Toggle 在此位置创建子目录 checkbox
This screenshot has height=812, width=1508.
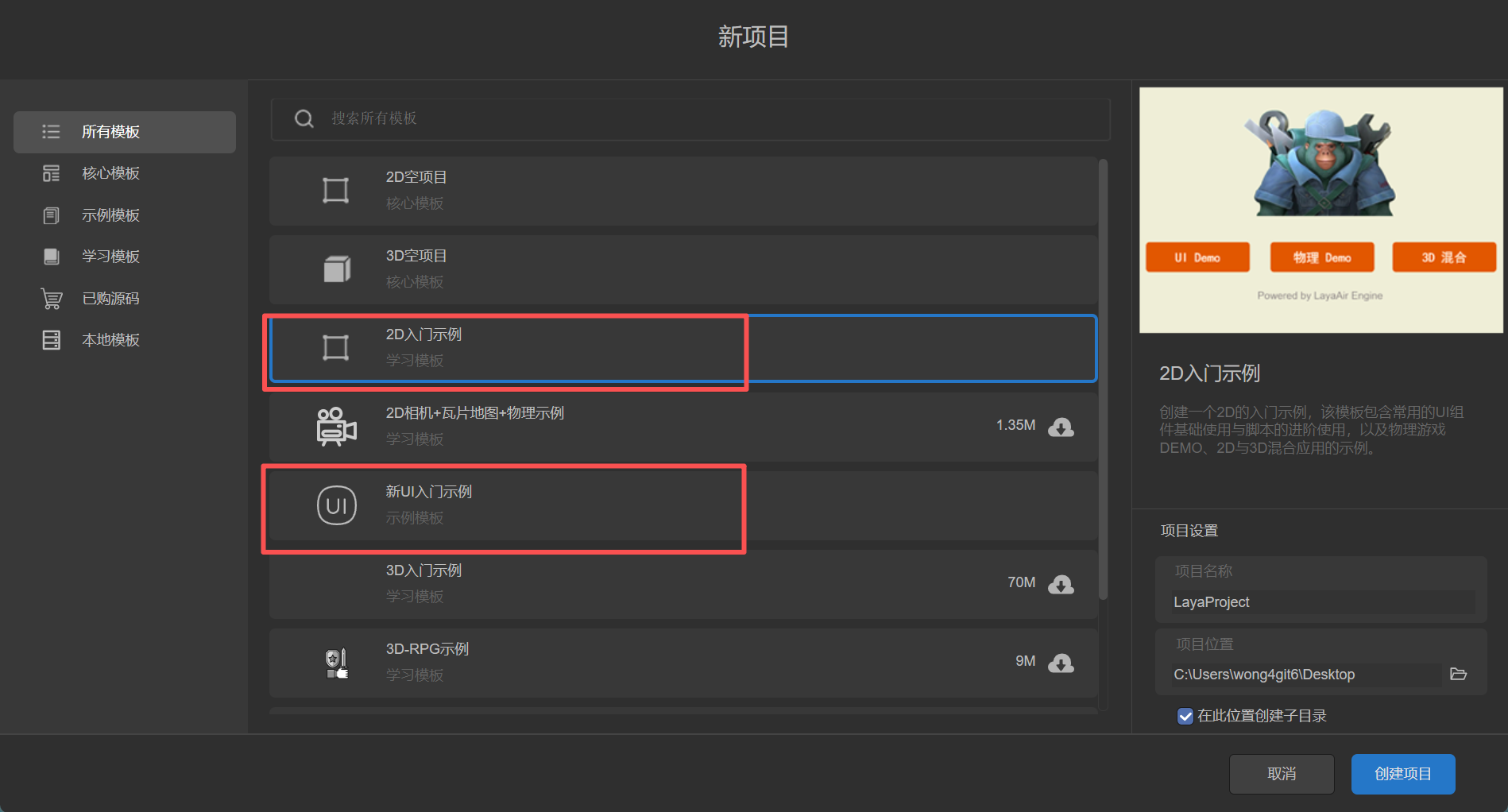pyautogui.click(x=1185, y=716)
